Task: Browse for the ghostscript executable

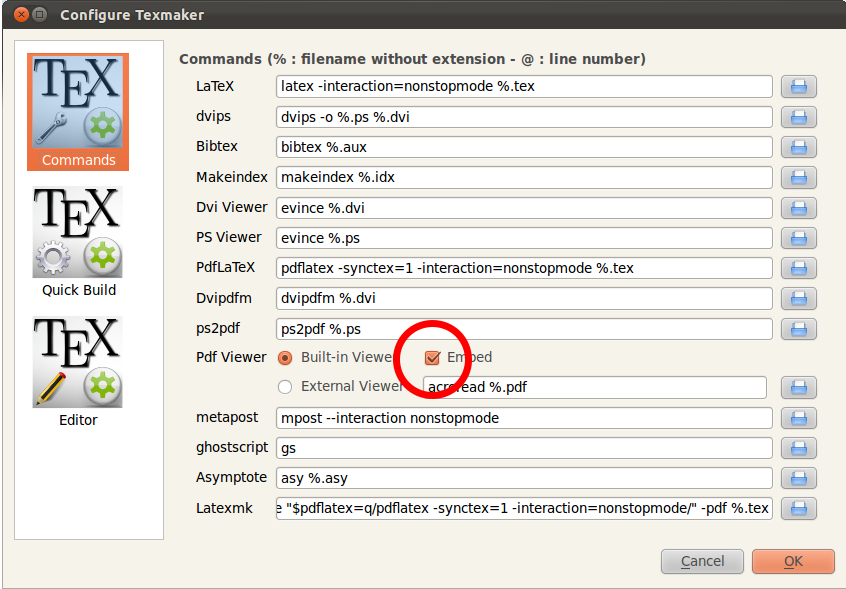Action: (x=798, y=448)
